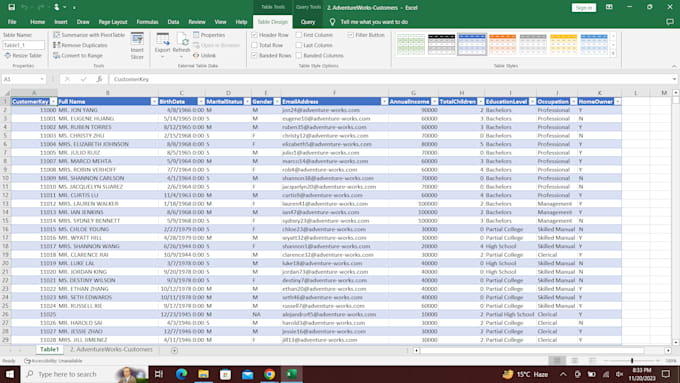Click Remove Duplicates tool
Image resolution: width=680 pixels, height=383 pixels.
point(80,45)
